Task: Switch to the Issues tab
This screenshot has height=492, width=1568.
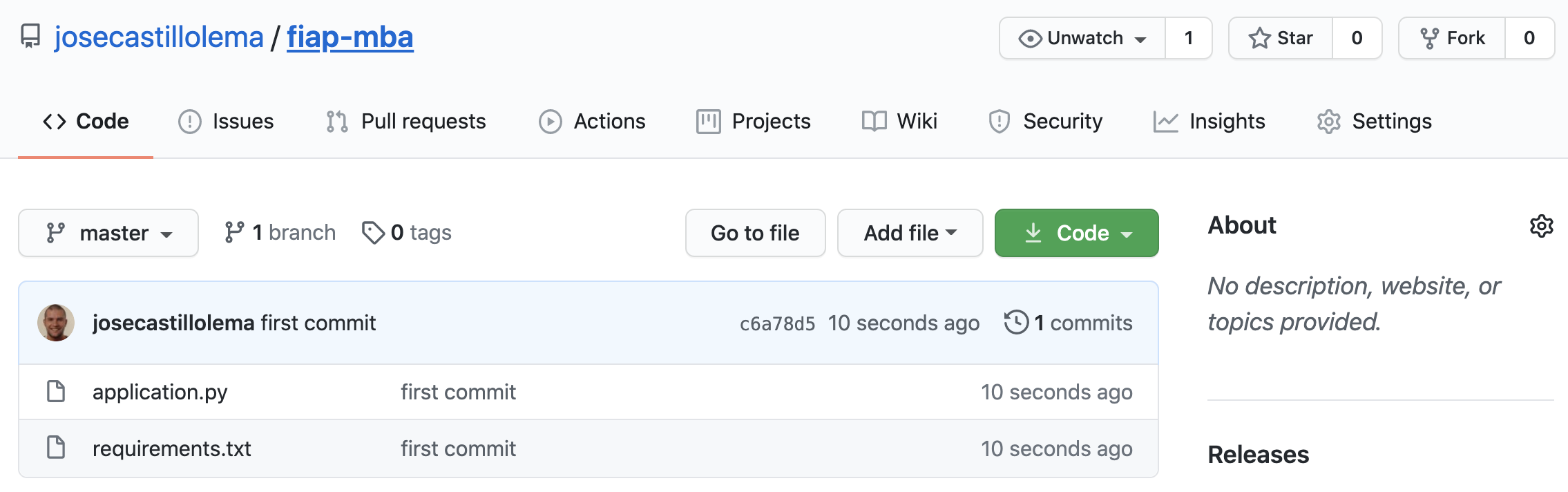Action: coord(226,122)
